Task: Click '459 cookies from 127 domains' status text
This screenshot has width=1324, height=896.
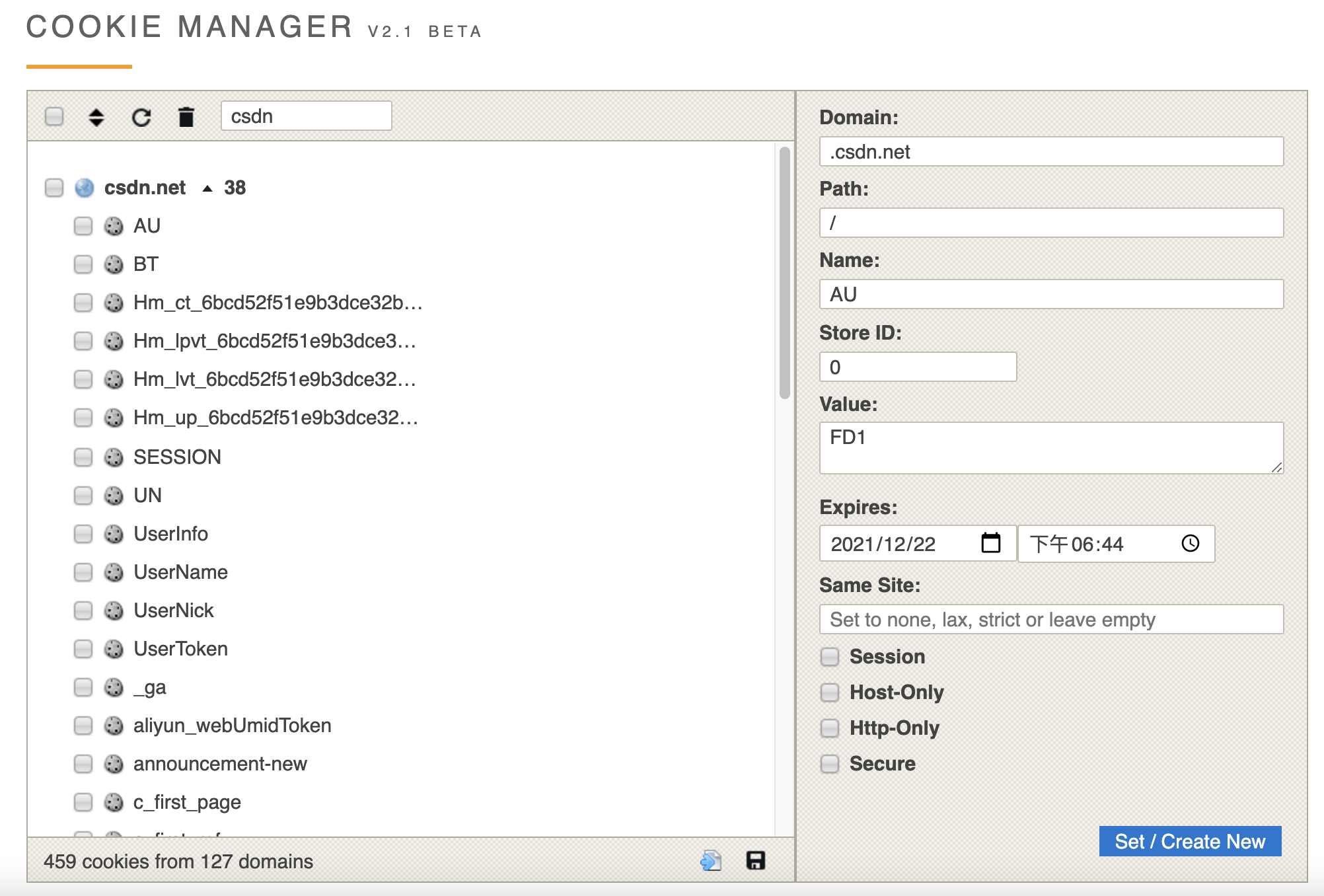Action: point(178,861)
